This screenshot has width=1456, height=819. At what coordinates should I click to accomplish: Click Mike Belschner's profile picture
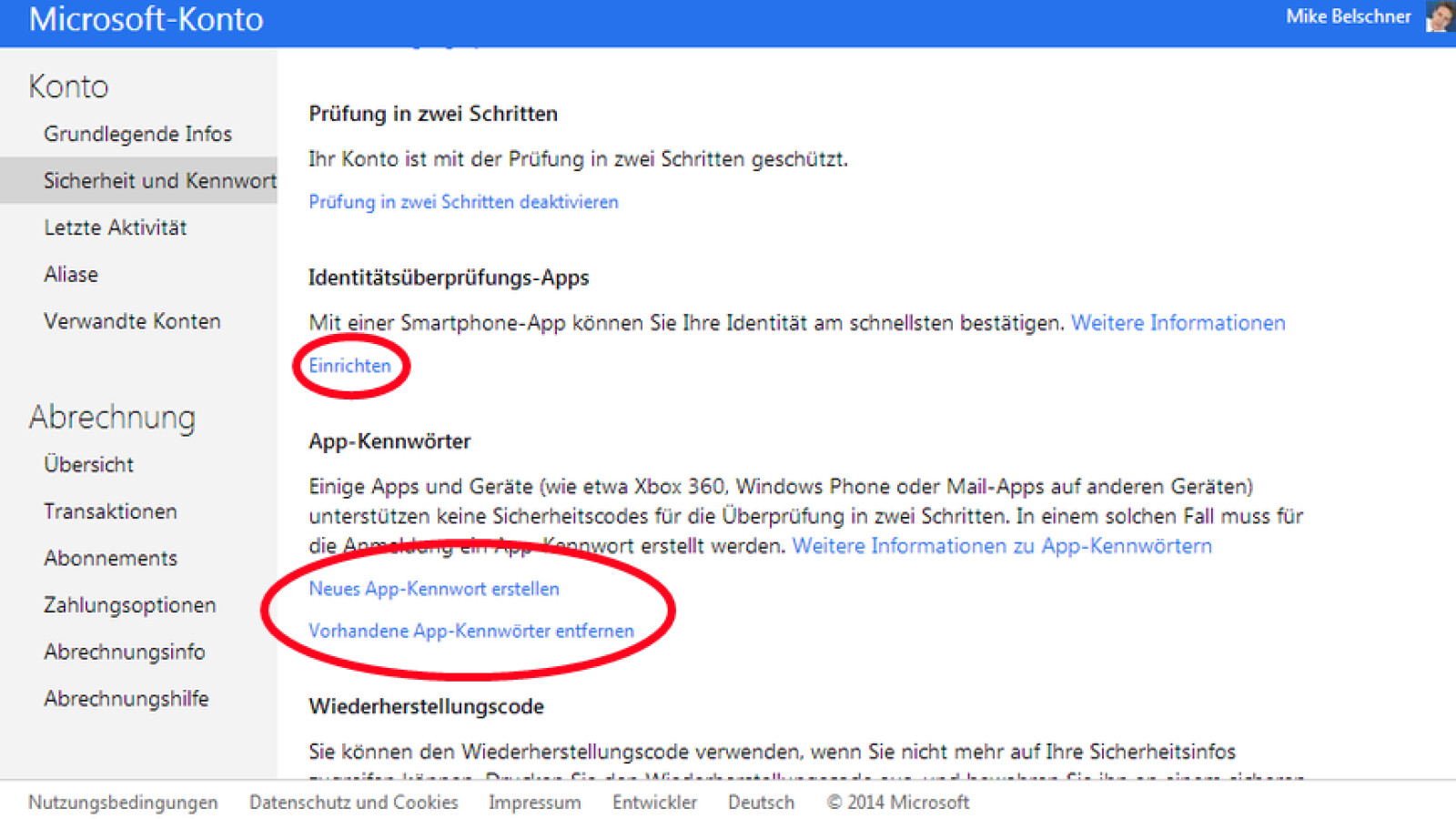click(x=1440, y=16)
